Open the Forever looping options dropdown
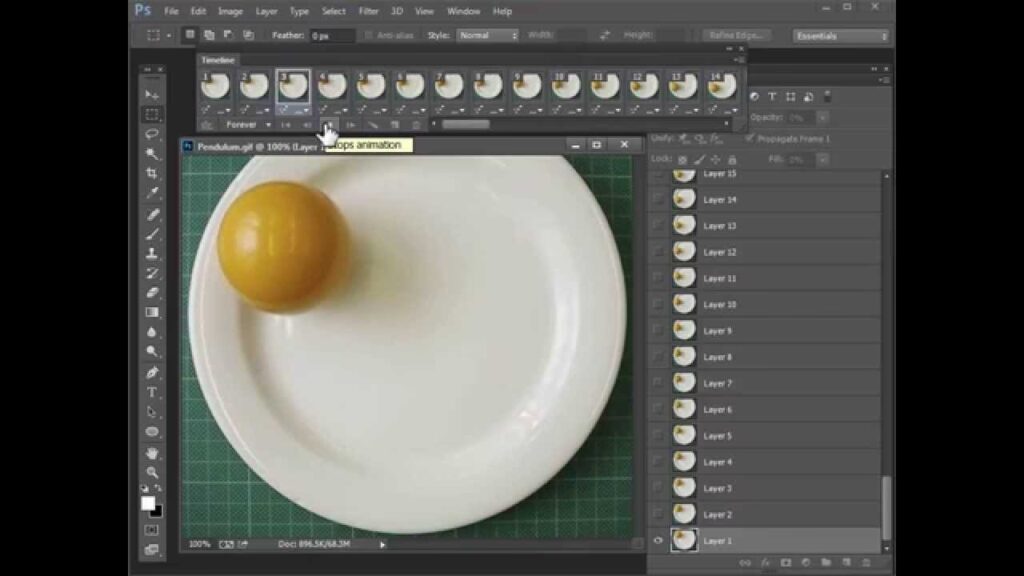The height and width of the screenshot is (576, 1024). click(x=248, y=125)
